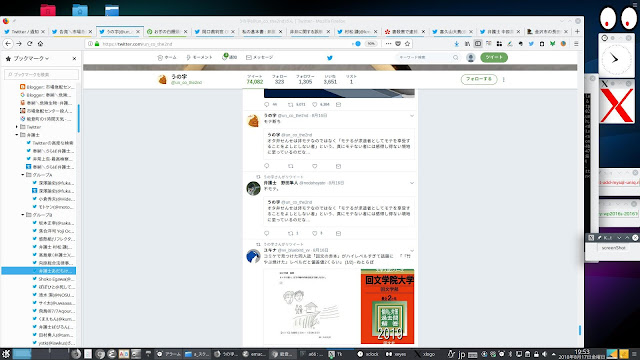This screenshot has width=640, height=360.
Task: Open the いいね 3,651 count link
Action: pyautogui.click(x=330, y=79)
